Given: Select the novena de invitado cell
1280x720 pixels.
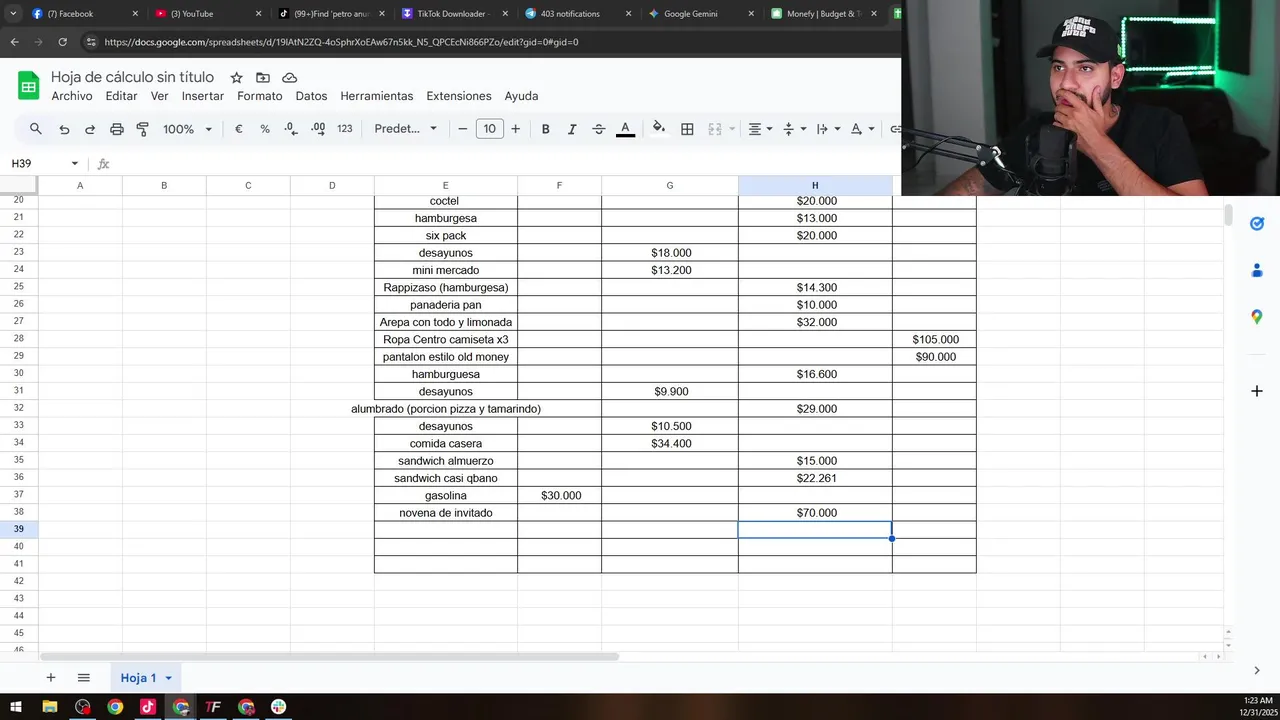Looking at the screenshot, I should click(x=446, y=513).
